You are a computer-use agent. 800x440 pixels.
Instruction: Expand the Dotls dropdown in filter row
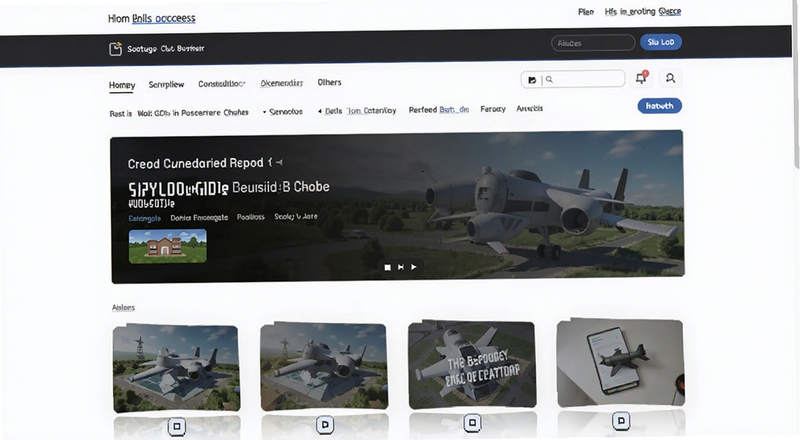point(330,111)
